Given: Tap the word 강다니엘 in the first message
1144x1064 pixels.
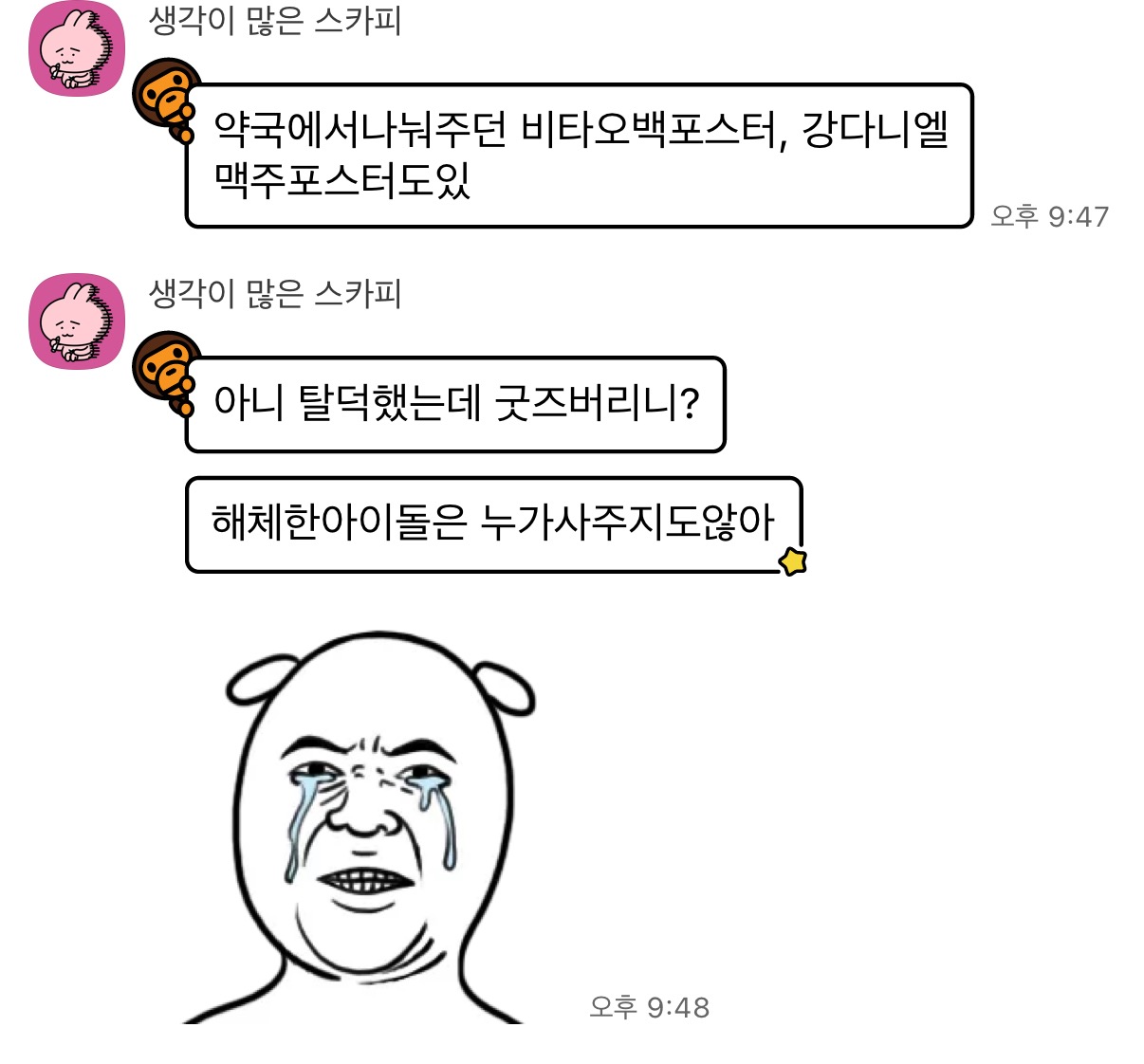Looking at the screenshot, I should point(876,130).
